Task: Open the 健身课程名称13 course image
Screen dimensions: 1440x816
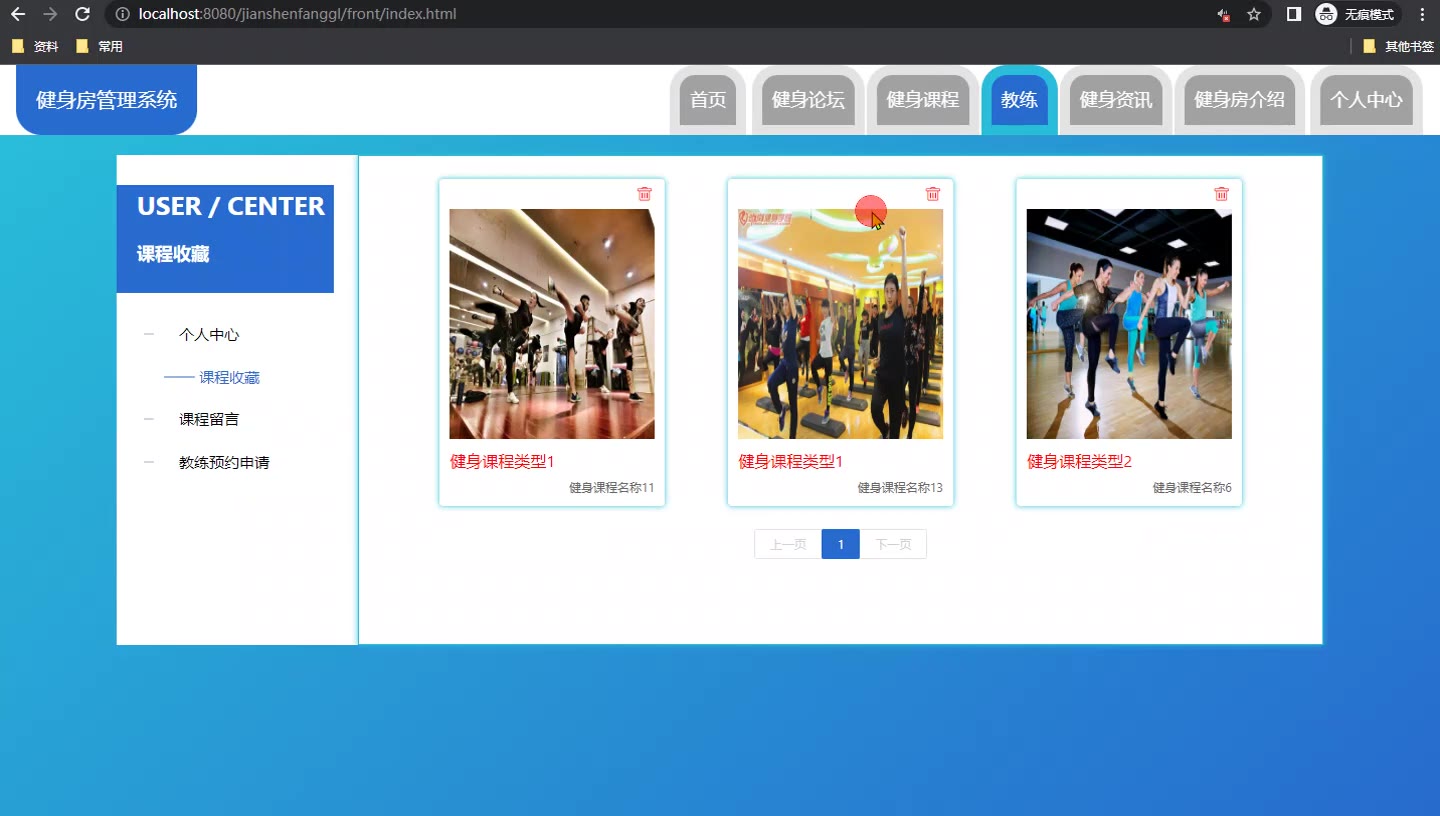Action: click(x=840, y=324)
